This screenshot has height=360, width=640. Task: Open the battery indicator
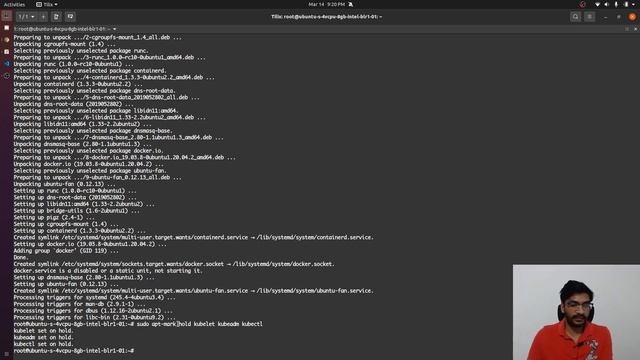(x=626, y=4)
